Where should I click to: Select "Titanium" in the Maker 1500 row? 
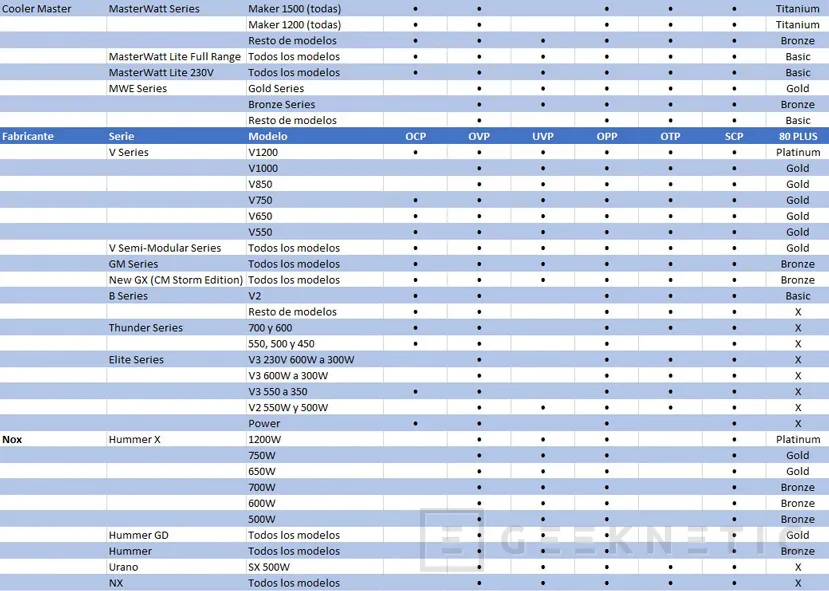798,8
